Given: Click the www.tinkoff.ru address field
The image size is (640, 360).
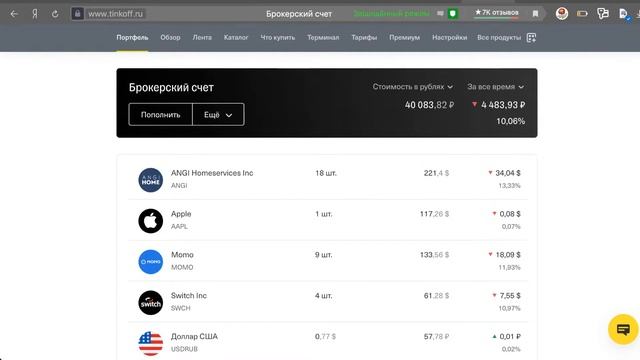Looking at the screenshot, I should click(116, 14).
